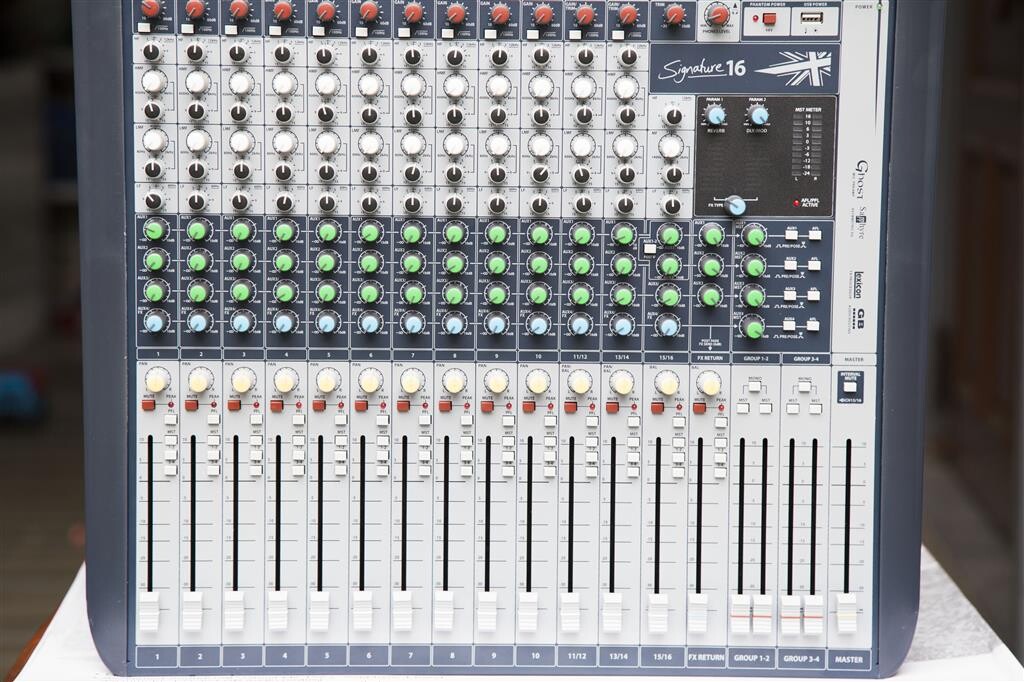Mute the FX Return channel
The width and height of the screenshot is (1024, 682).
[x=699, y=408]
